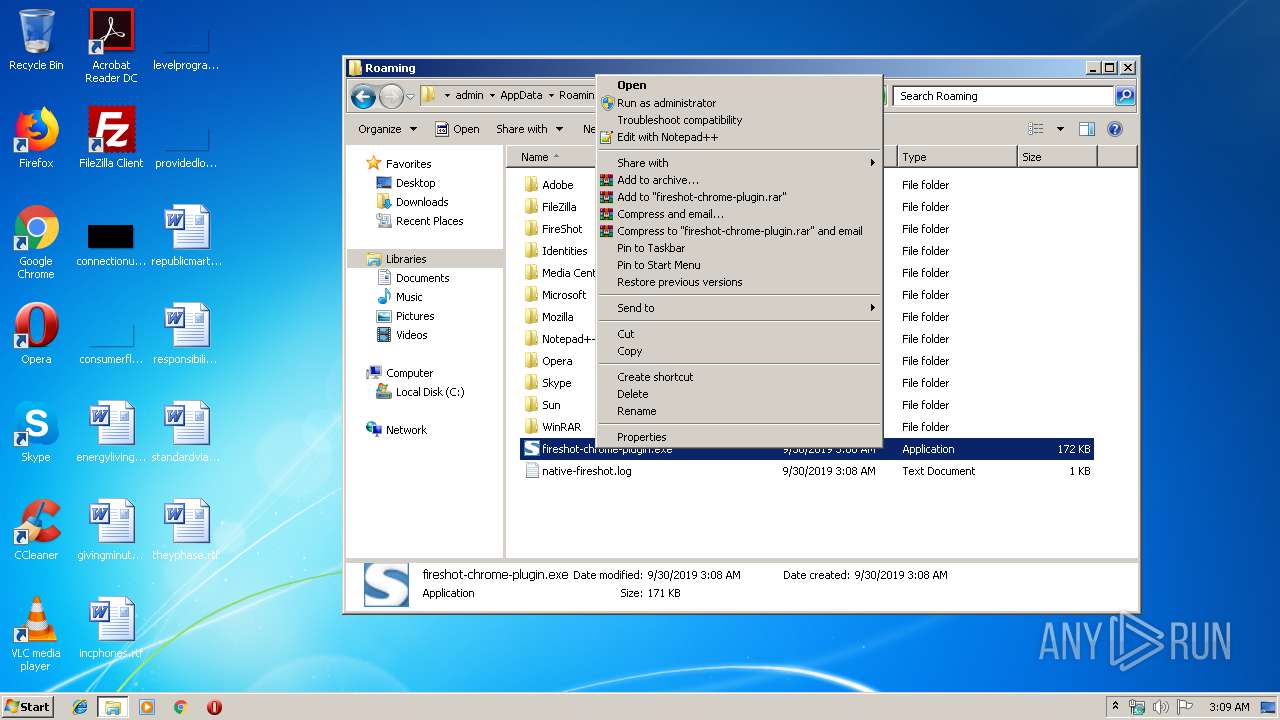Select Restore previous versions
This screenshot has width=1280, height=720.
739,282
